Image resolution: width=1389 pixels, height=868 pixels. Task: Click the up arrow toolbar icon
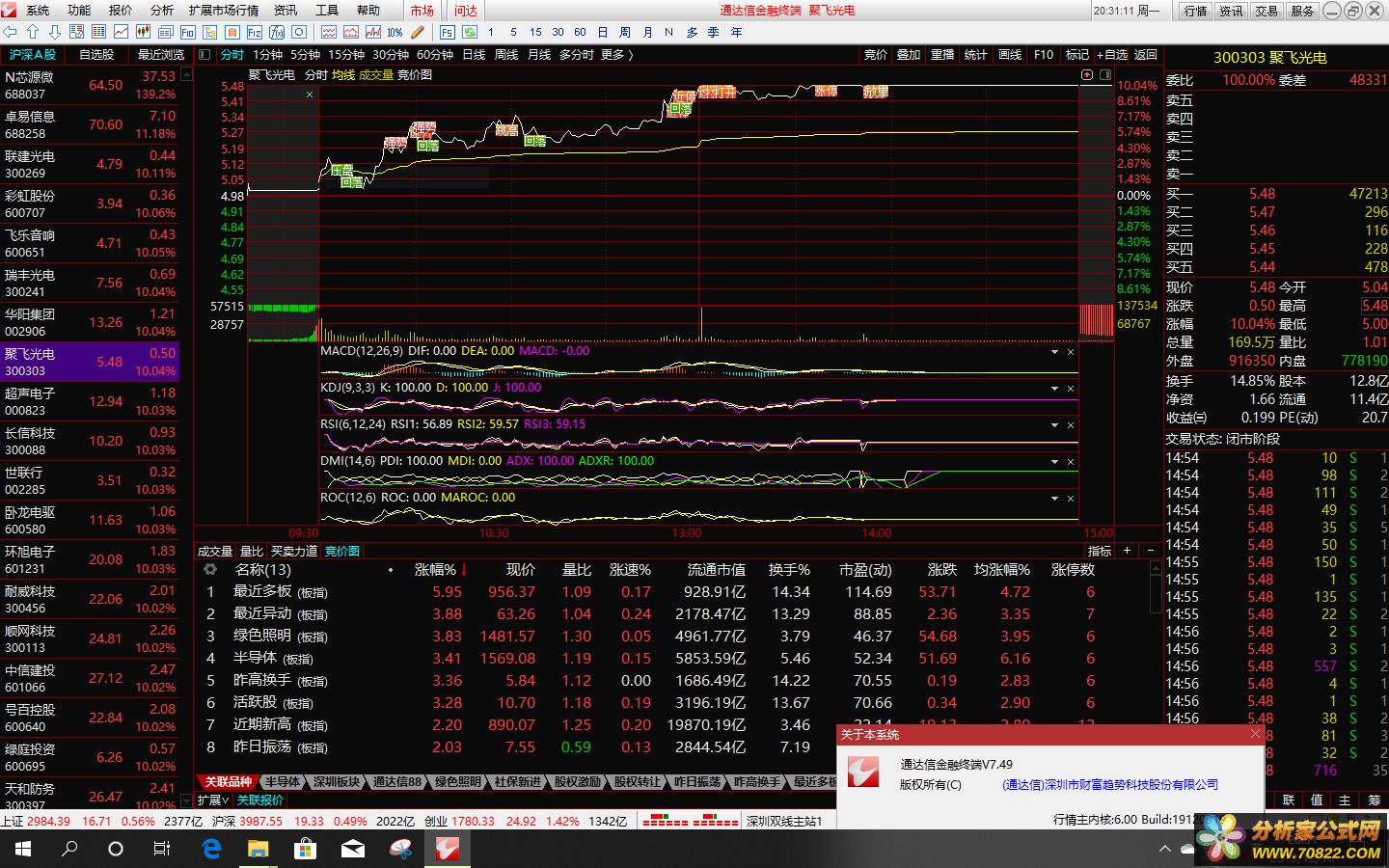click(33, 32)
